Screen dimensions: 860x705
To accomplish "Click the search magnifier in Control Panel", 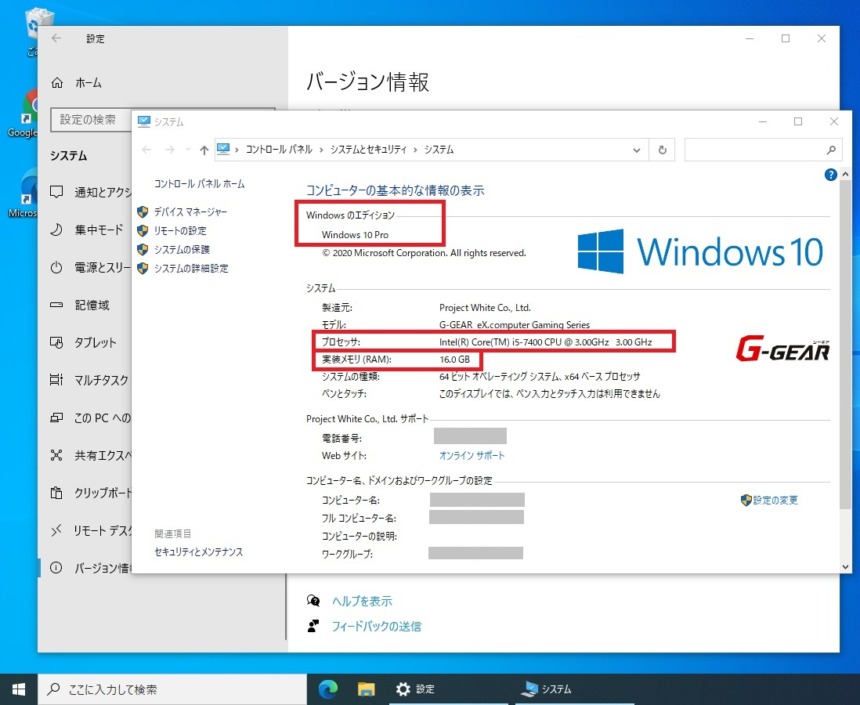I will (x=831, y=150).
